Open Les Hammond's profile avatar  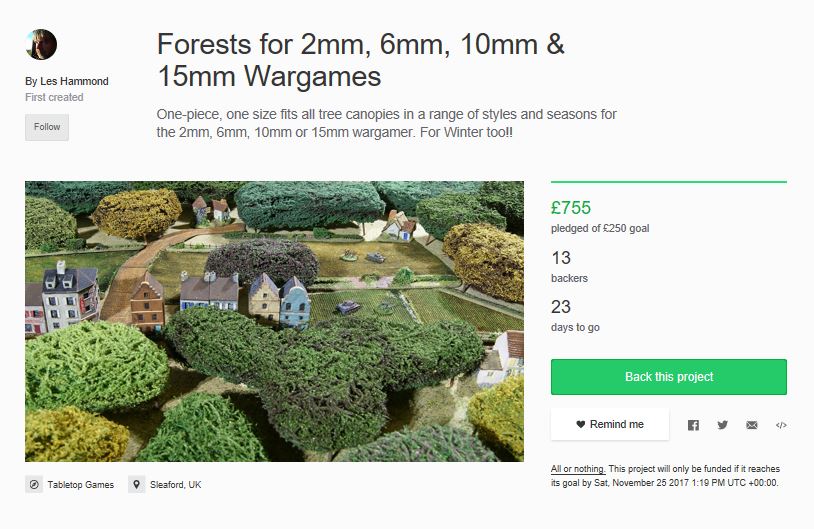pos(41,45)
